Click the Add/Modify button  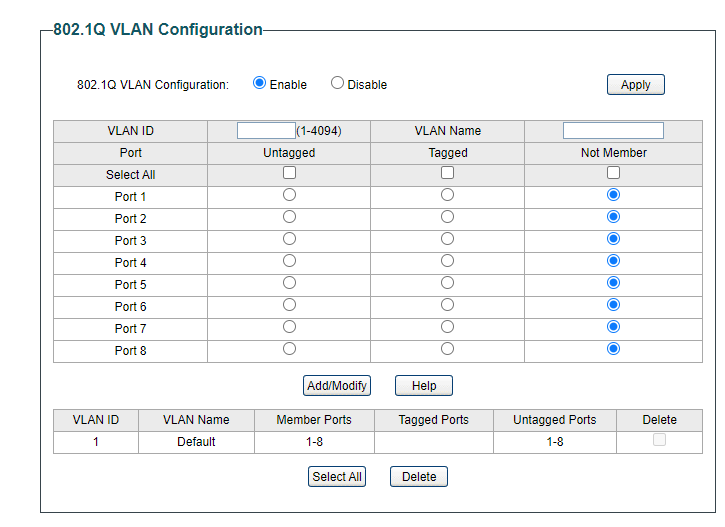click(x=337, y=385)
